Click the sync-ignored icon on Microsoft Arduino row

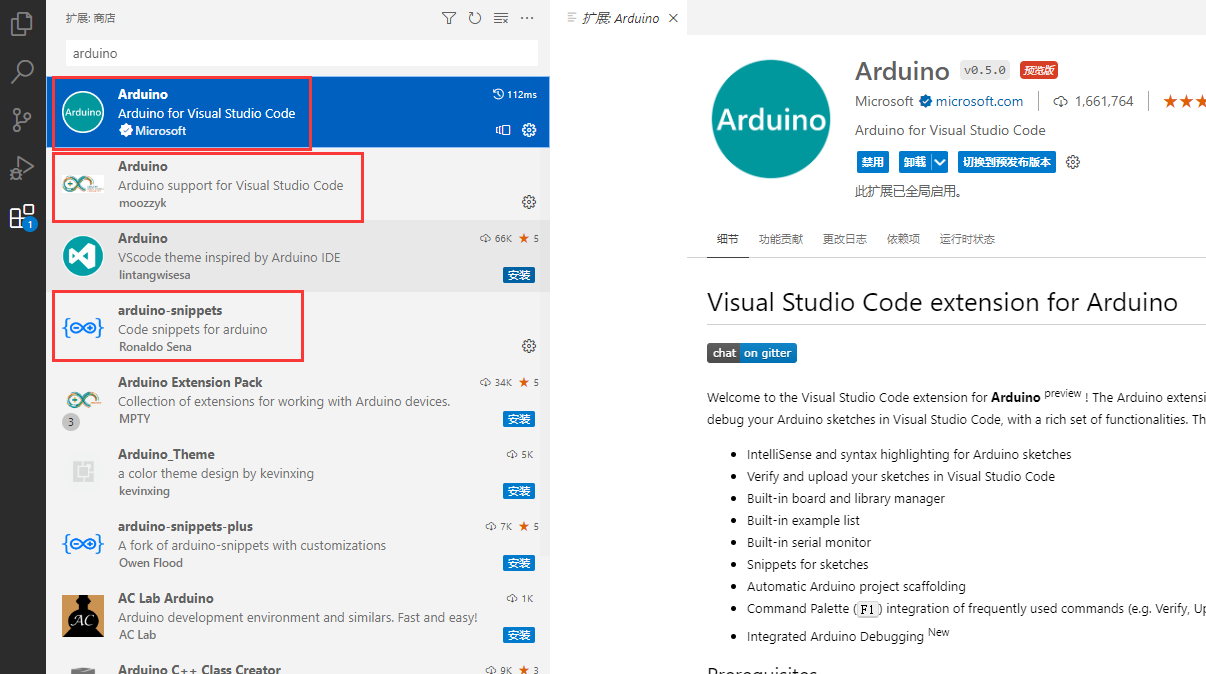(503, 130)
